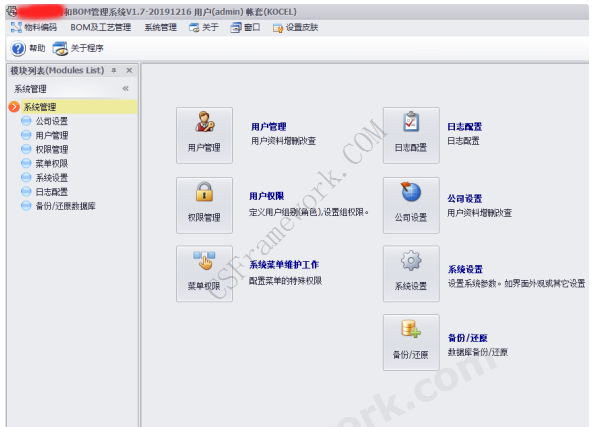Open the 用户管理 user management tile

[204, 135]
